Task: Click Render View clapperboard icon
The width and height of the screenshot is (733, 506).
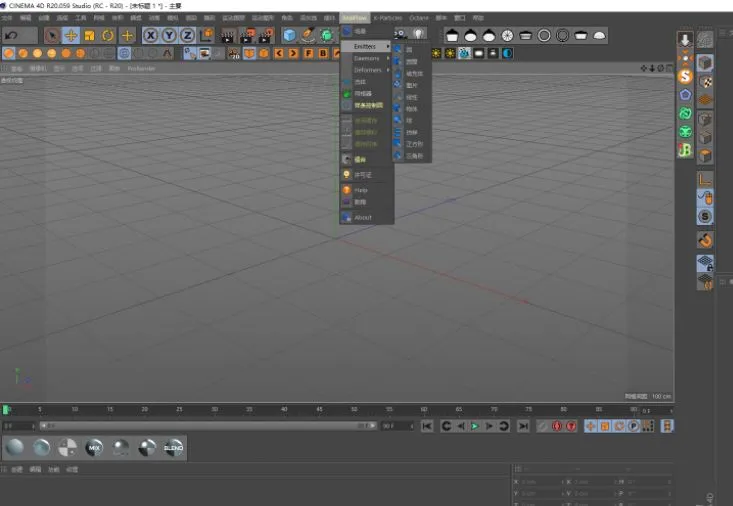Action: tap(228, 36)
